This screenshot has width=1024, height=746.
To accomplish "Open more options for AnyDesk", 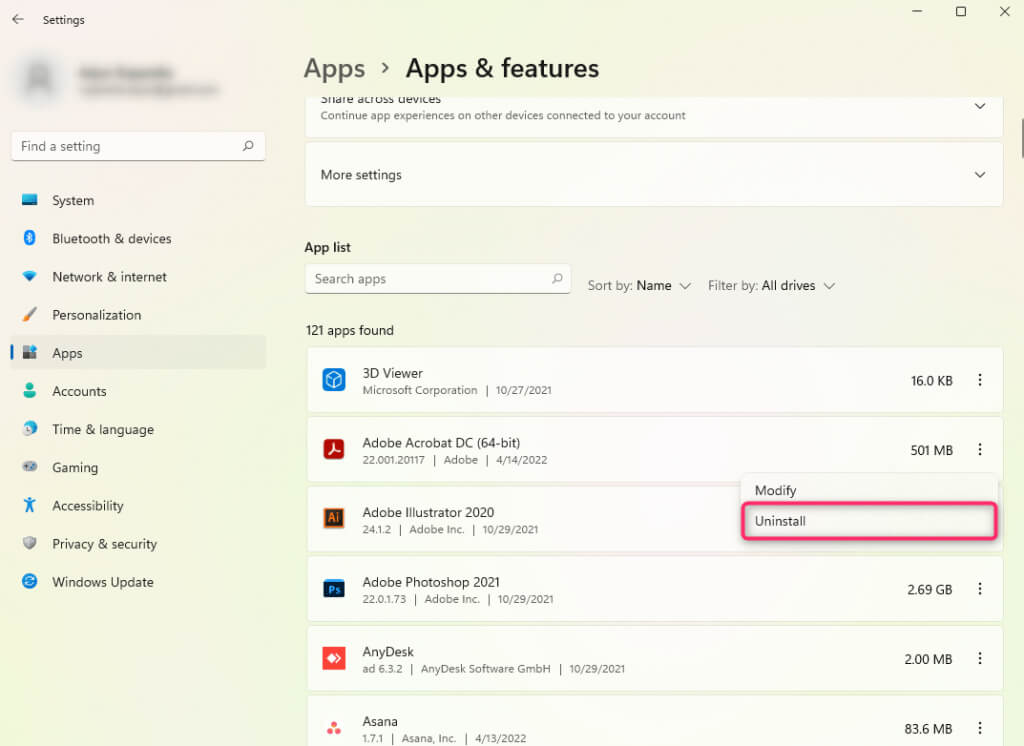I will pyautogui.click(x=980, y=658).
